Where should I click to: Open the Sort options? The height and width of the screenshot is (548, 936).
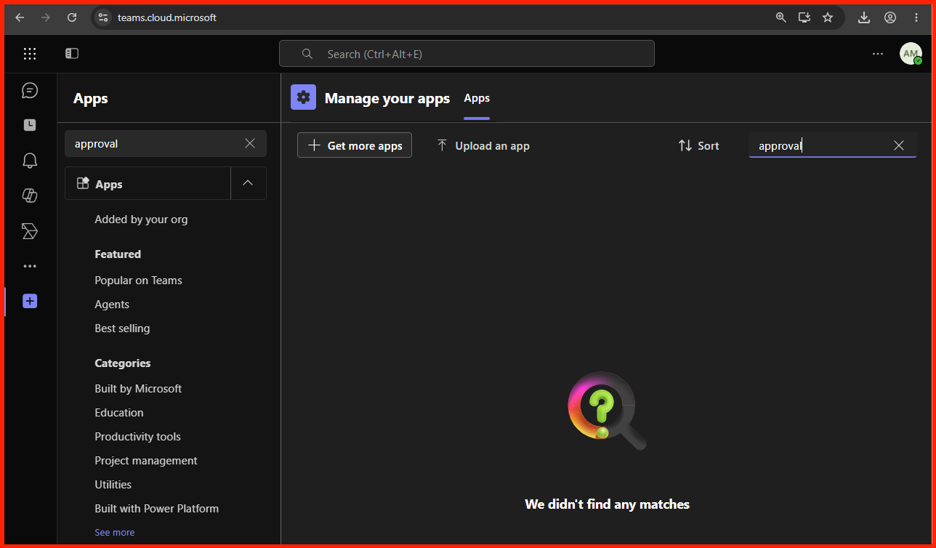(x=698, y=146)
